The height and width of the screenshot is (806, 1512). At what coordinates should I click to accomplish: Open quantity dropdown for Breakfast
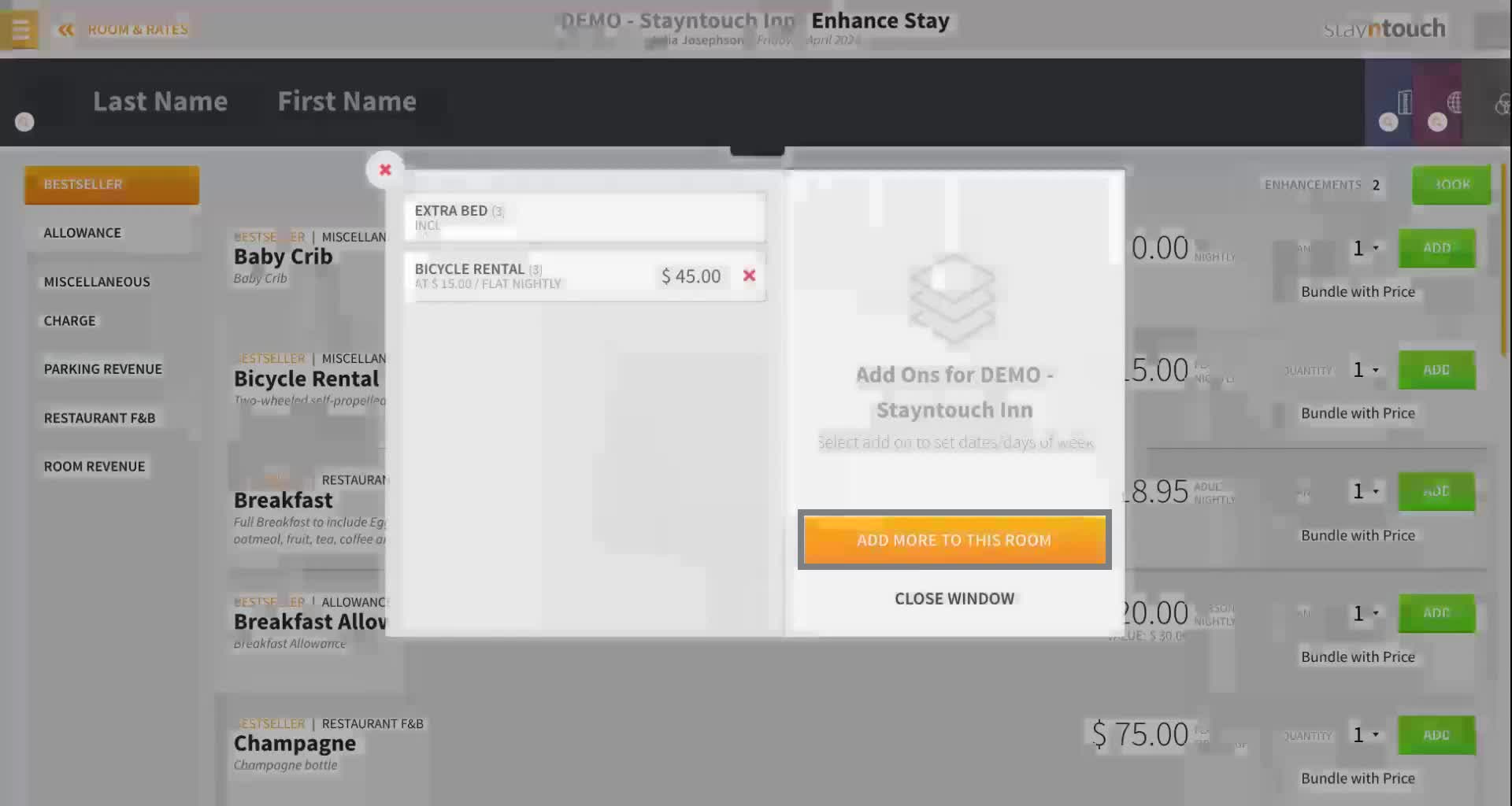click(1366, 491)
